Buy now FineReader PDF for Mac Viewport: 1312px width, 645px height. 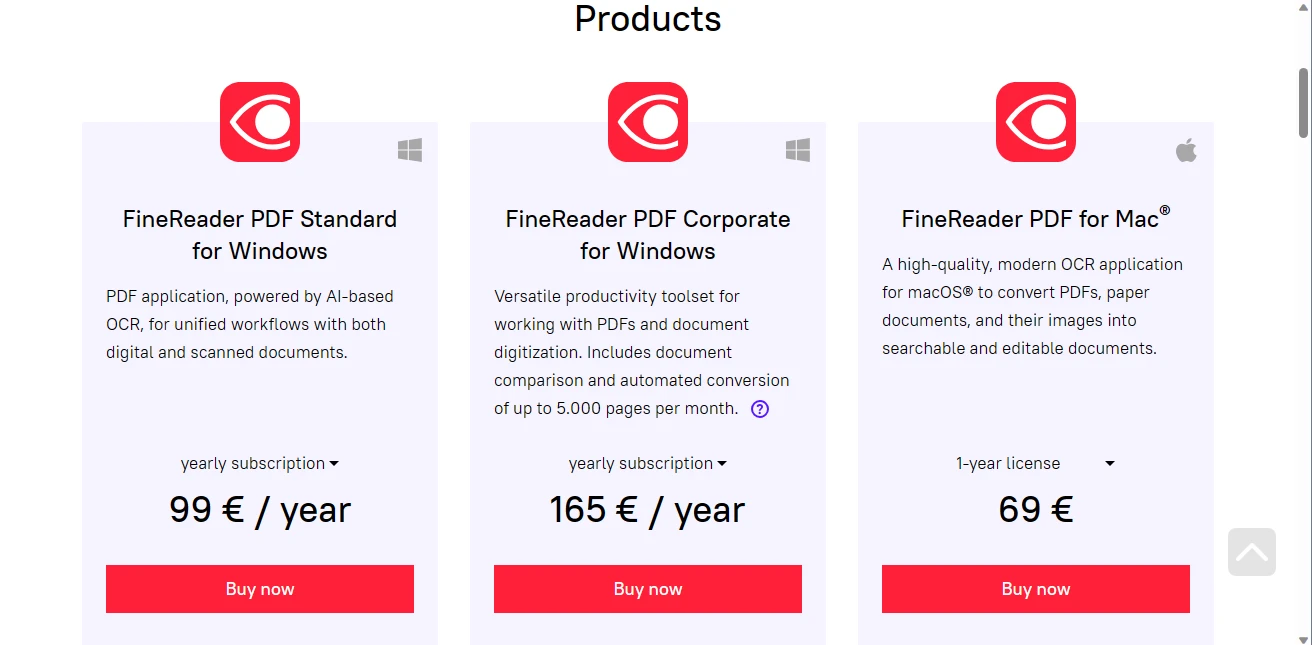(1036, 589)
